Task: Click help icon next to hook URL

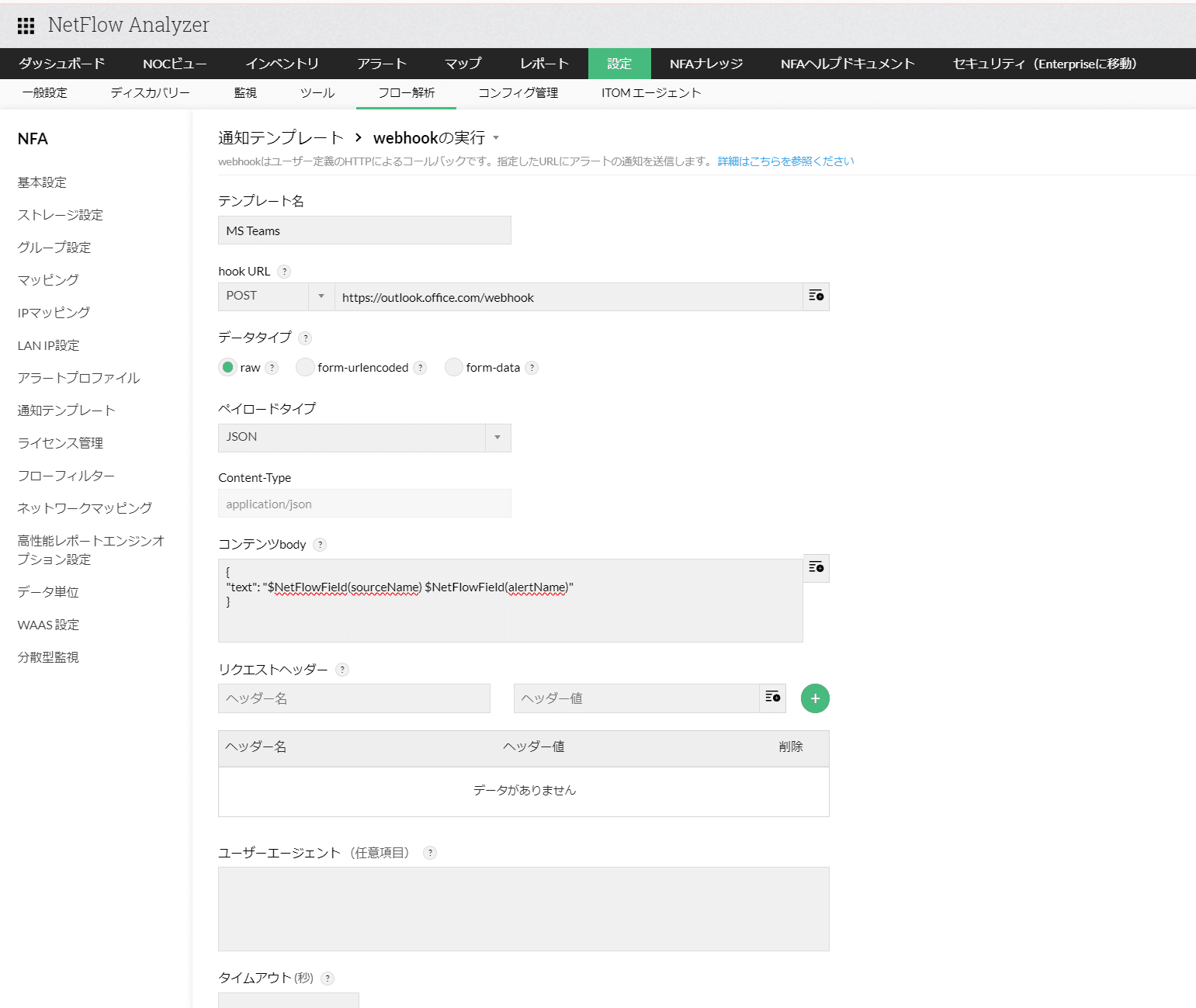Action: click(285, 272)
